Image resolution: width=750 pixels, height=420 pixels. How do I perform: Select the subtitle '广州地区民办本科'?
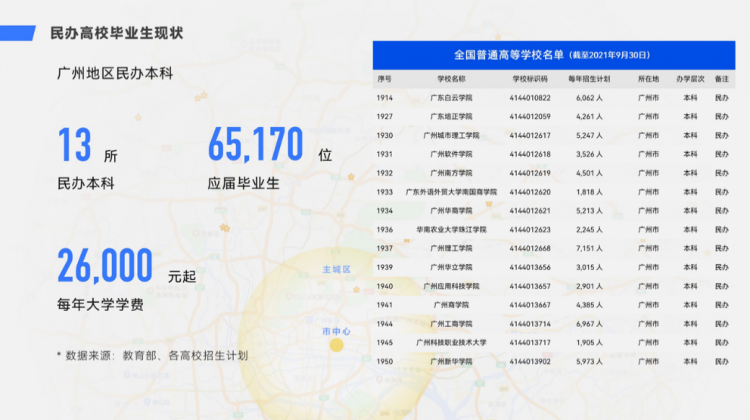(115, 74)
